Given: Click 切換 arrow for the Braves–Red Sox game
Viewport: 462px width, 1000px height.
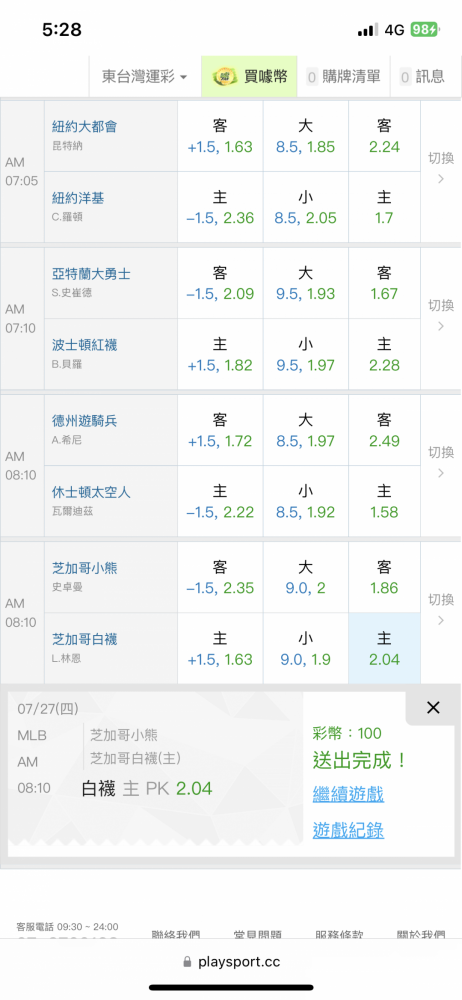Looking at the screenshot, I should click(x=441, y=316).
